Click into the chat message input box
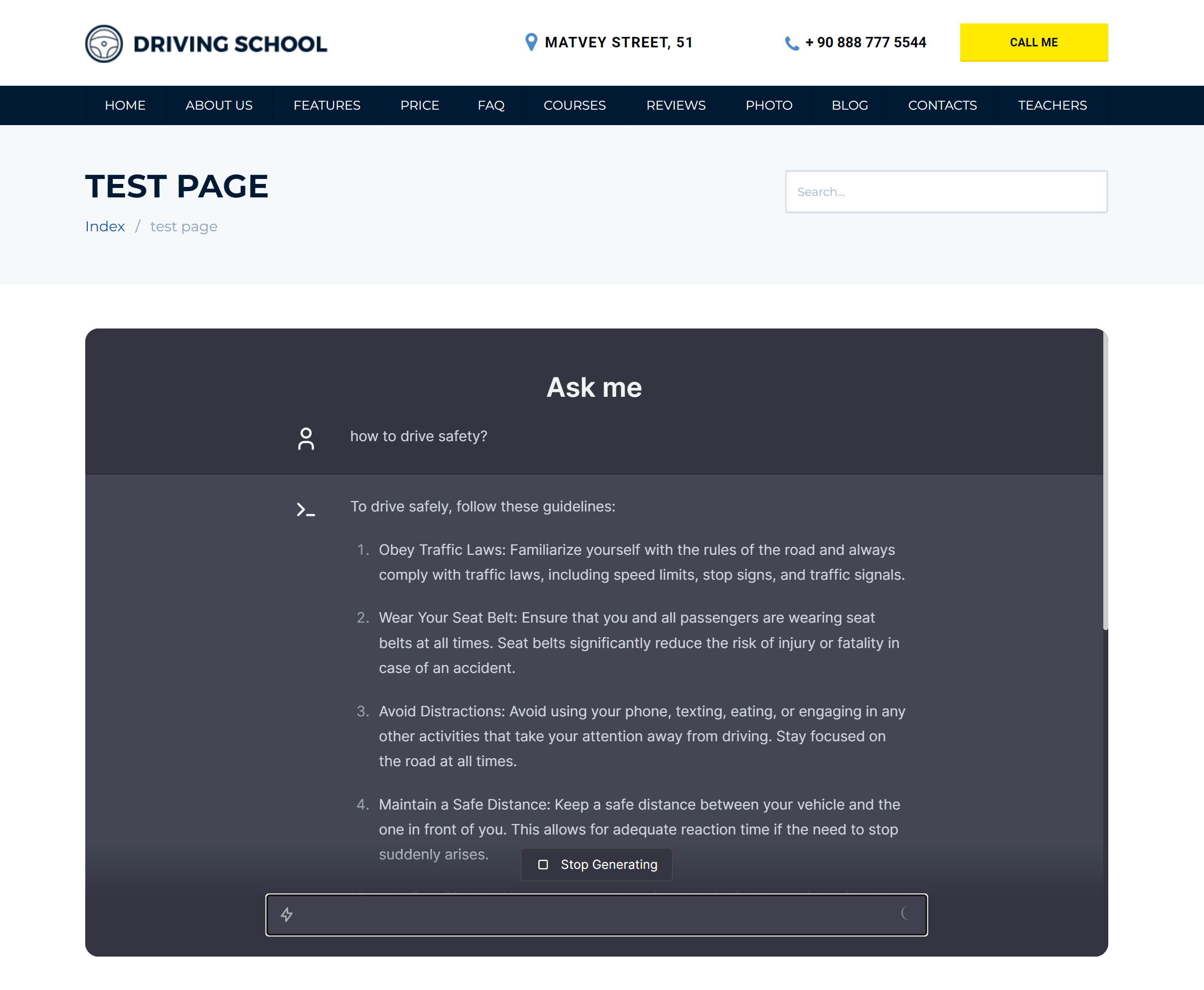Screen dimensions: 1204x990 (x=596, y=915)
